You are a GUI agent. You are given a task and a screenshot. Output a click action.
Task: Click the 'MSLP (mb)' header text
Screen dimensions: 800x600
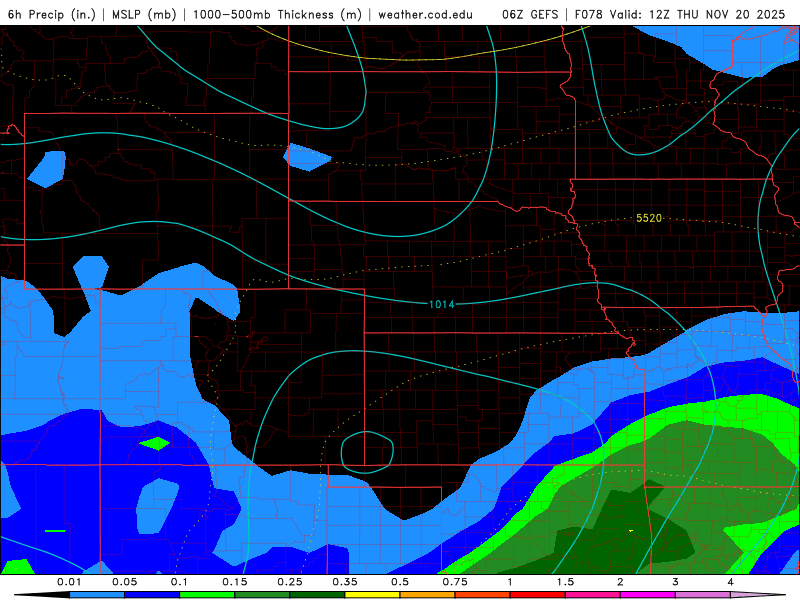144,14
